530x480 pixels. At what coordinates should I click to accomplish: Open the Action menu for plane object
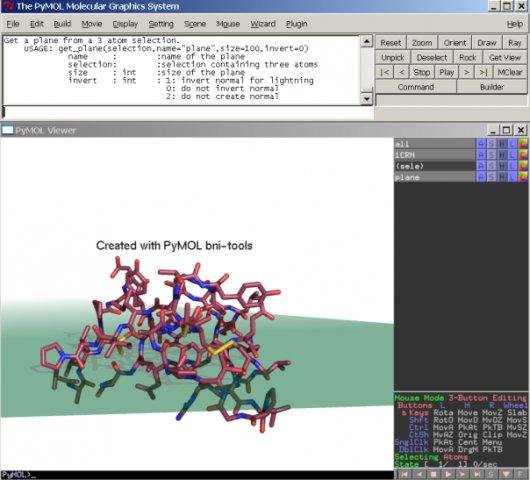(481, 177)
